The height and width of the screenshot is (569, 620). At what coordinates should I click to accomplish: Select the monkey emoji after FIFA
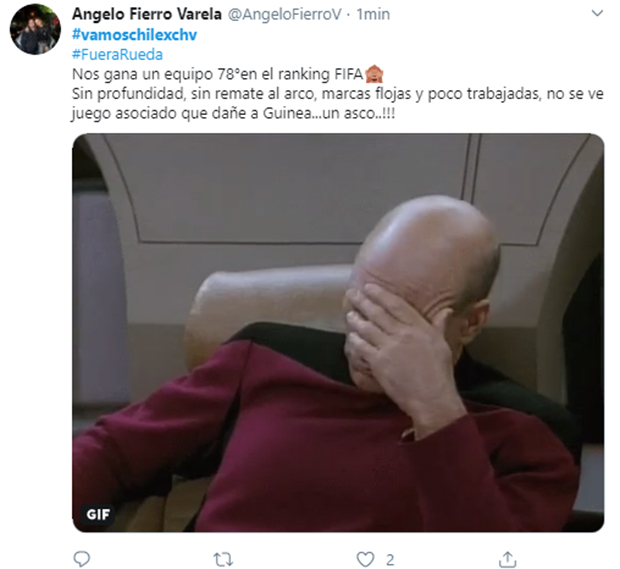(374, 74)
